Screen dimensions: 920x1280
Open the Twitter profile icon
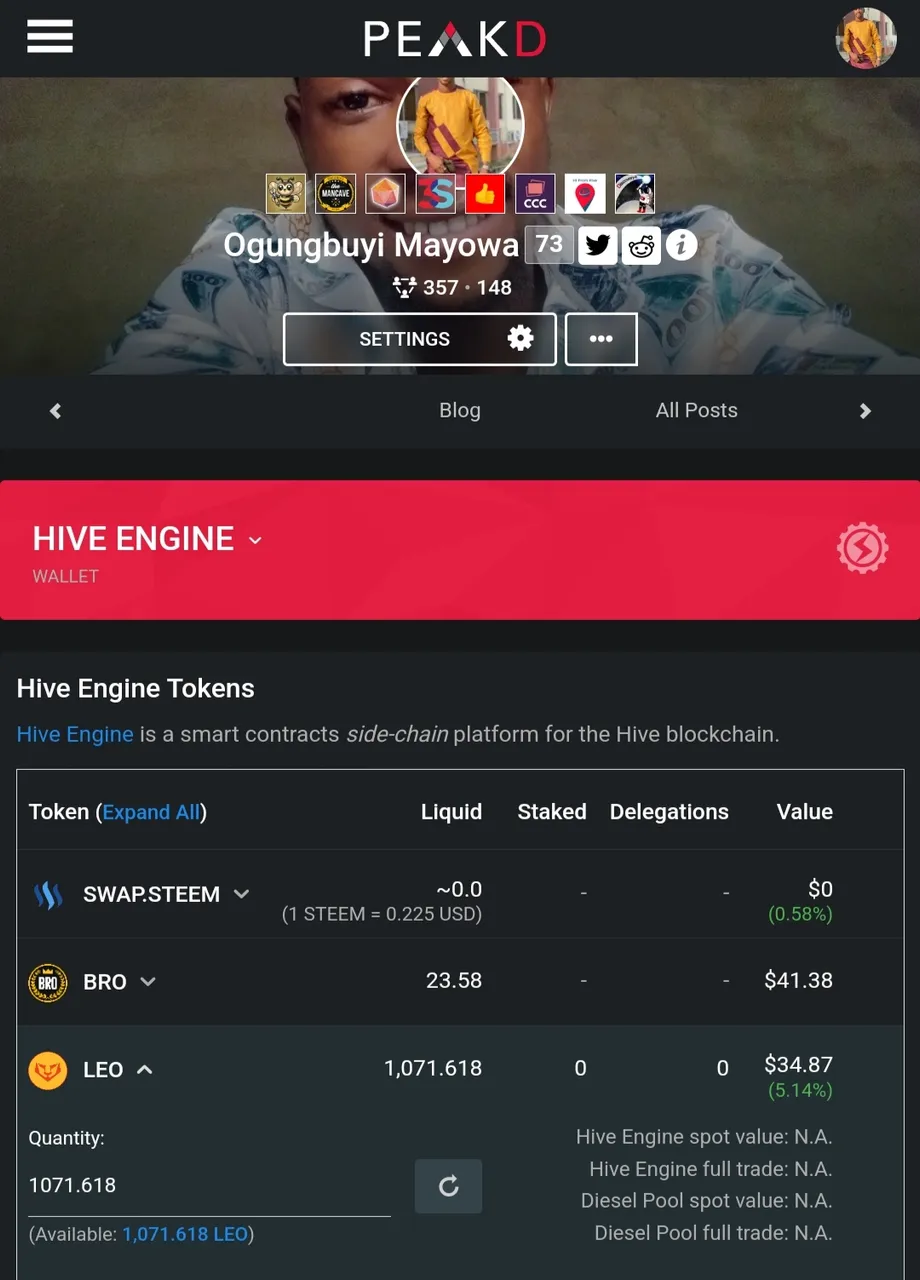(x=597, y=244)
